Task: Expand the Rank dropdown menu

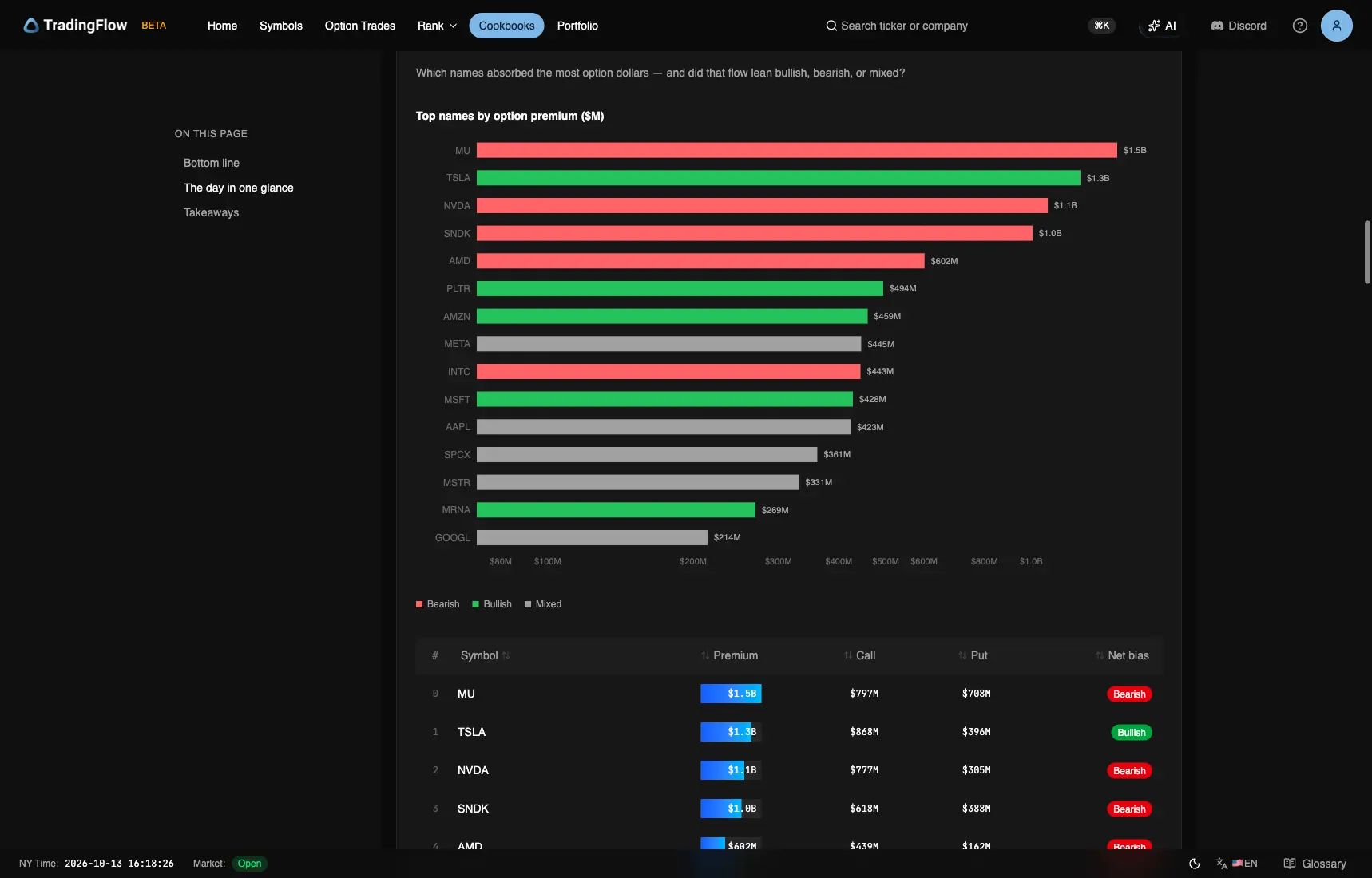Action: 437,26
